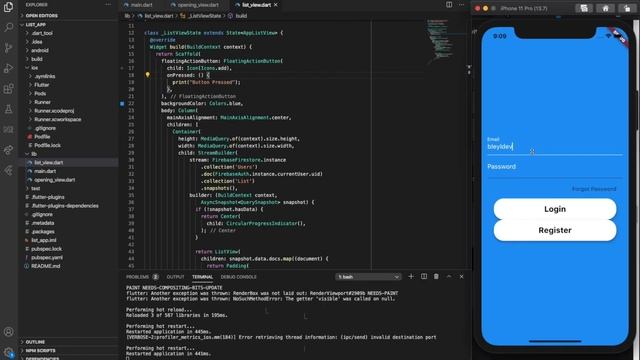The height and width of the screenshot is (360, 640).
Task: Open list_app.iml in the file tree
Action: click(44, 240)
